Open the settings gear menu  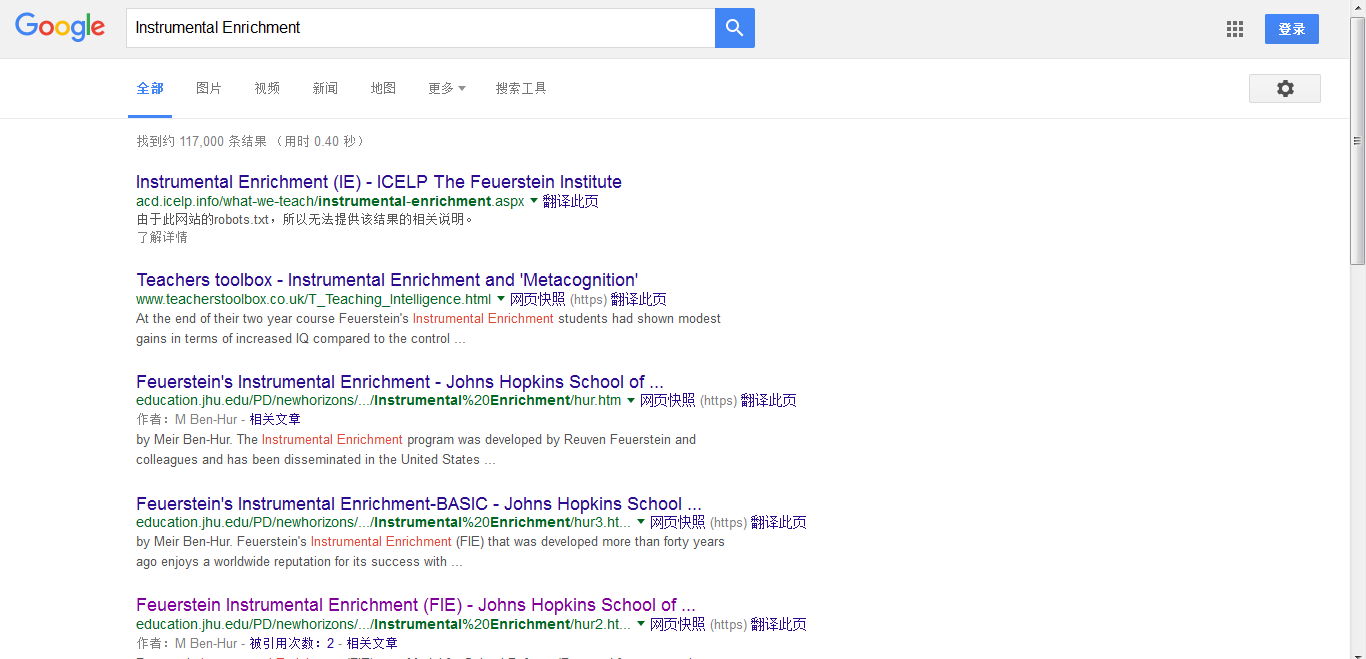coord(1285,88)
